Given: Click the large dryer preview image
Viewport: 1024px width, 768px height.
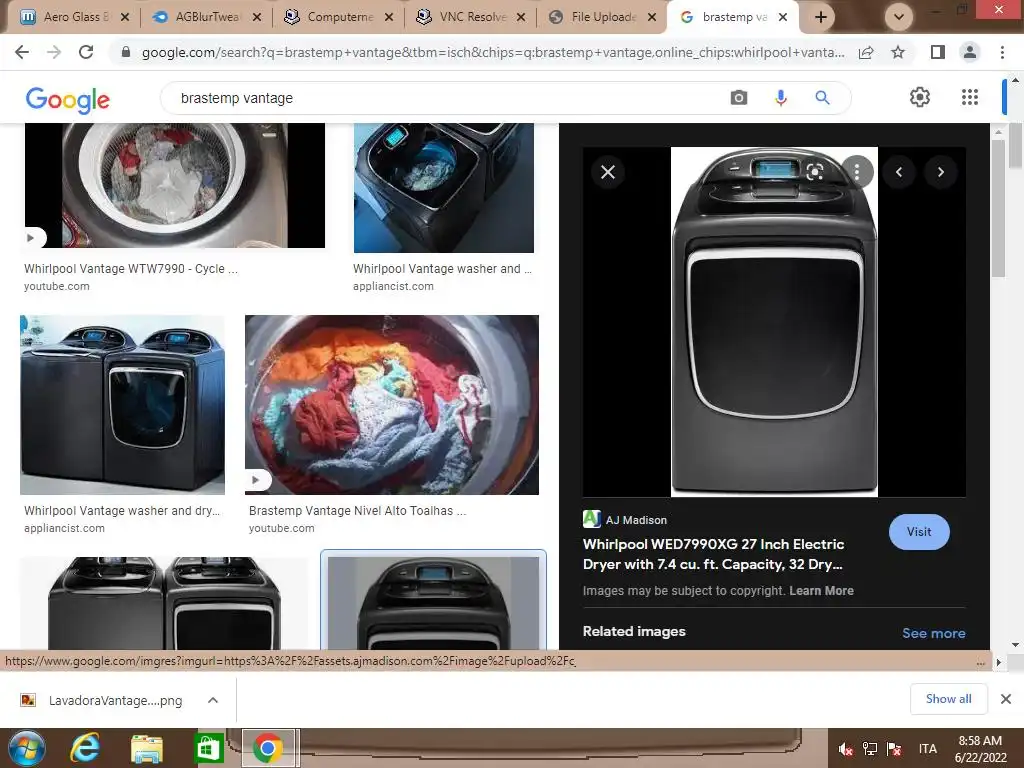Looking at the screenshot, I should click(x=774, y=321).
